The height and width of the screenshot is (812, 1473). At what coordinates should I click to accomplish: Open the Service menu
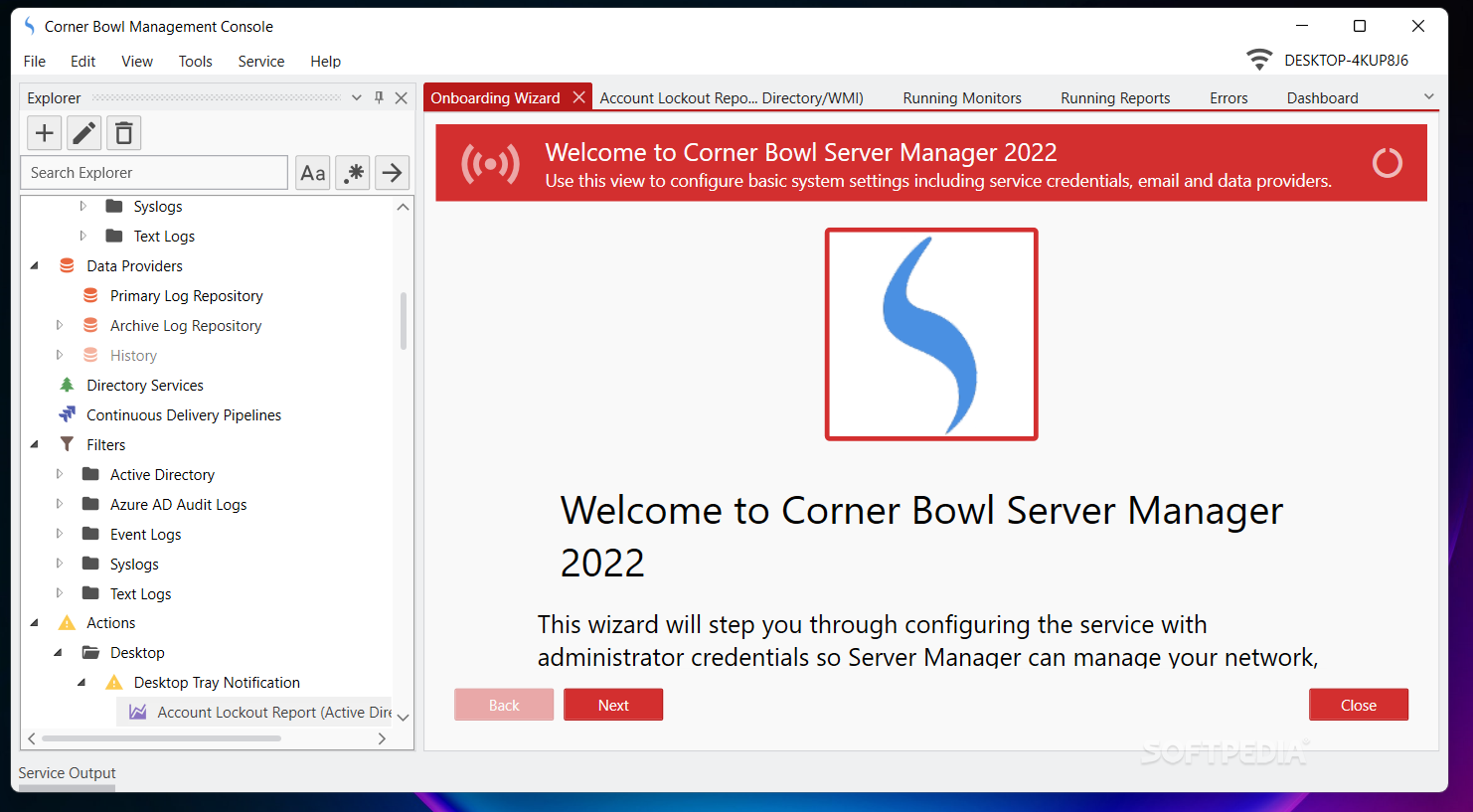pyautogui.click(x=261, y=62)
